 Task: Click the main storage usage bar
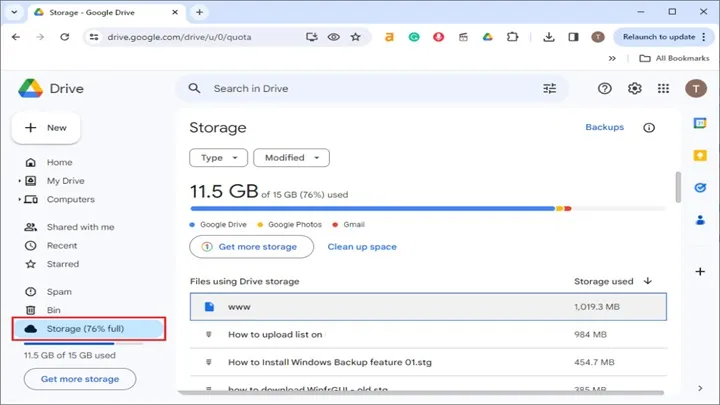click(428, 208)
